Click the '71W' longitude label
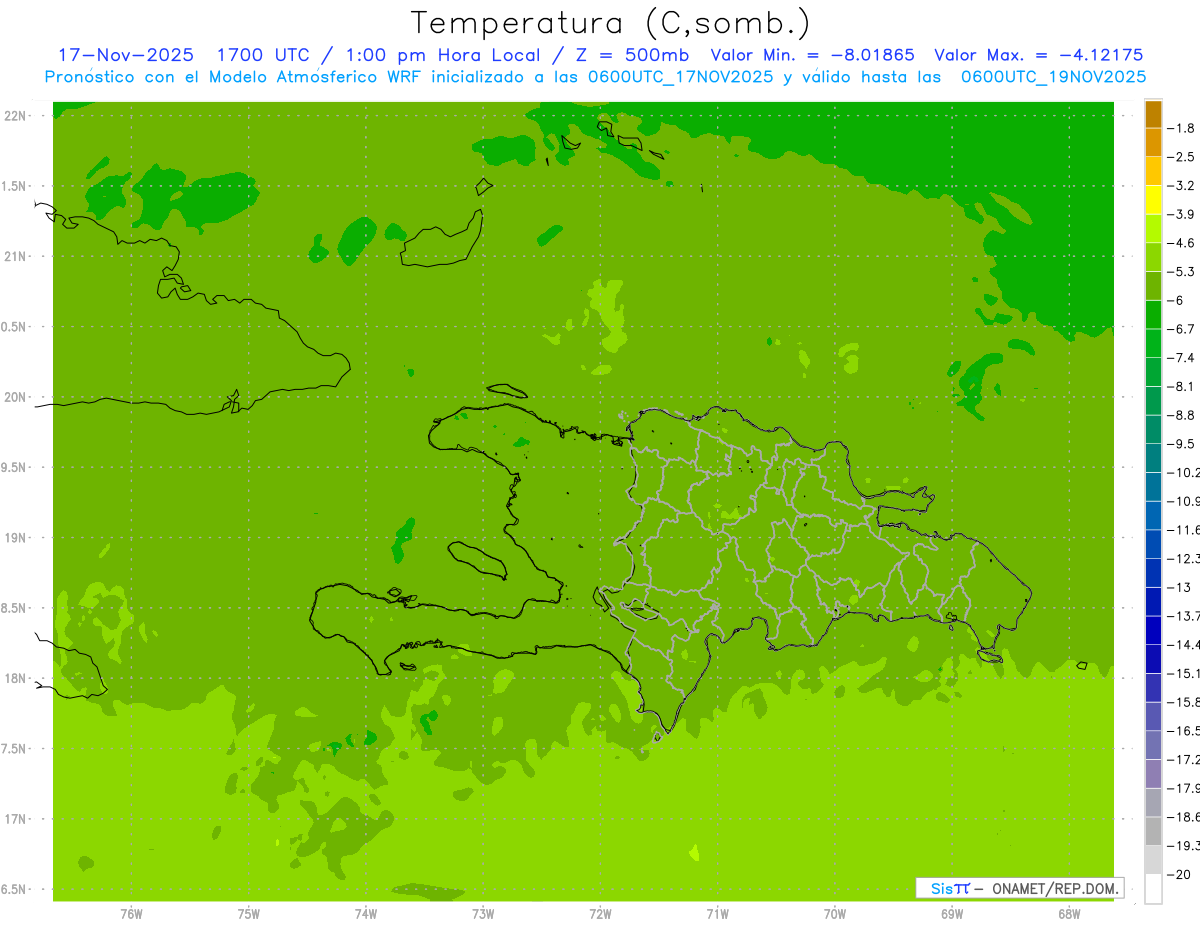1200x927 pixels. pyautogui.click(x=717, y=914)
